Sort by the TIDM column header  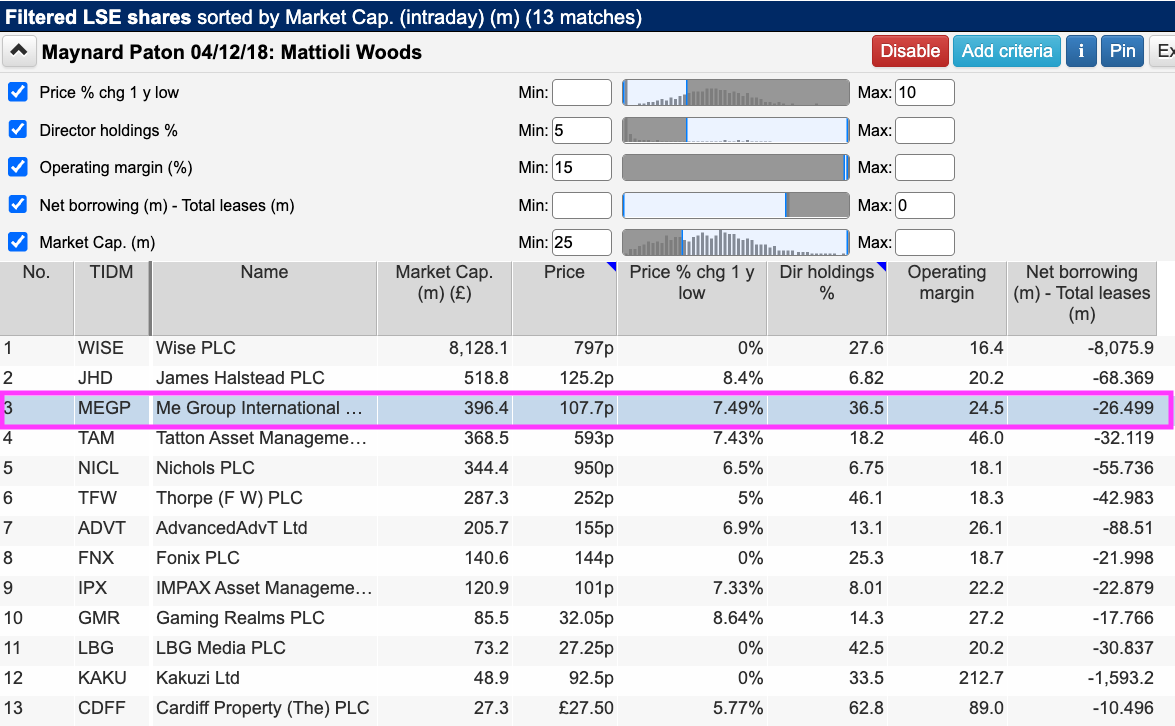pos(112,298)
